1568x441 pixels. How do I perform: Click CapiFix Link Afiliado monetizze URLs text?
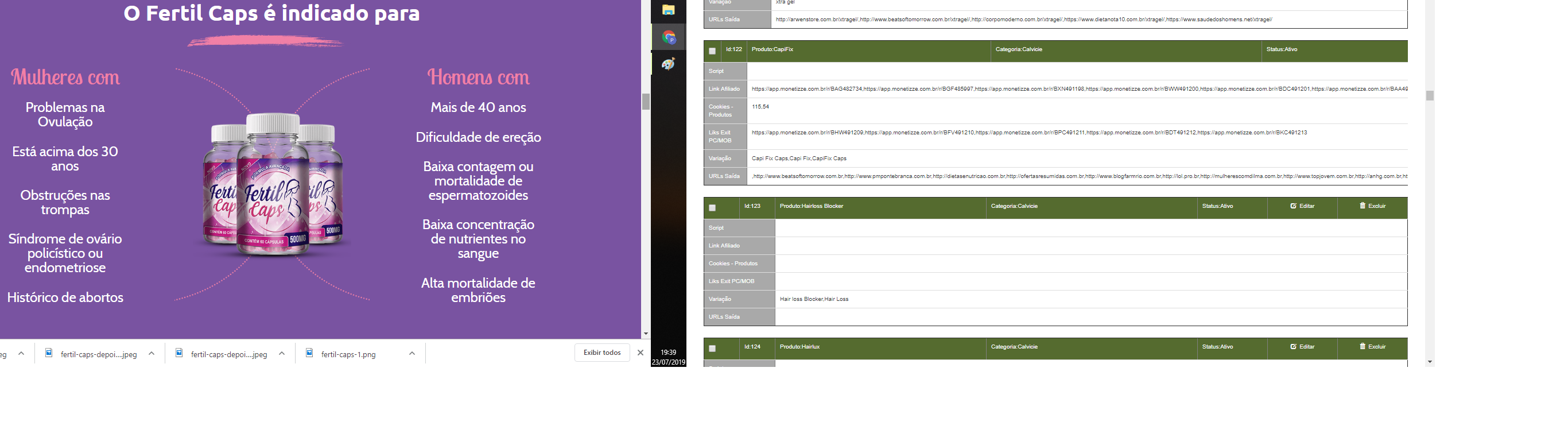(x=1079, y=89)
